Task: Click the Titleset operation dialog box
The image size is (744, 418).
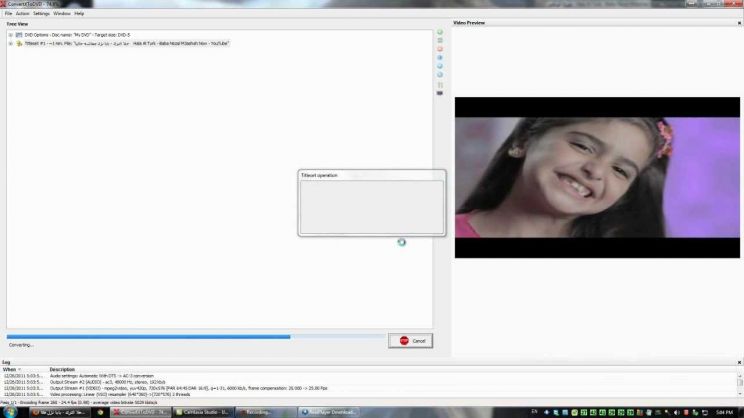Action: pyautogui.click(x=372, y=203)
